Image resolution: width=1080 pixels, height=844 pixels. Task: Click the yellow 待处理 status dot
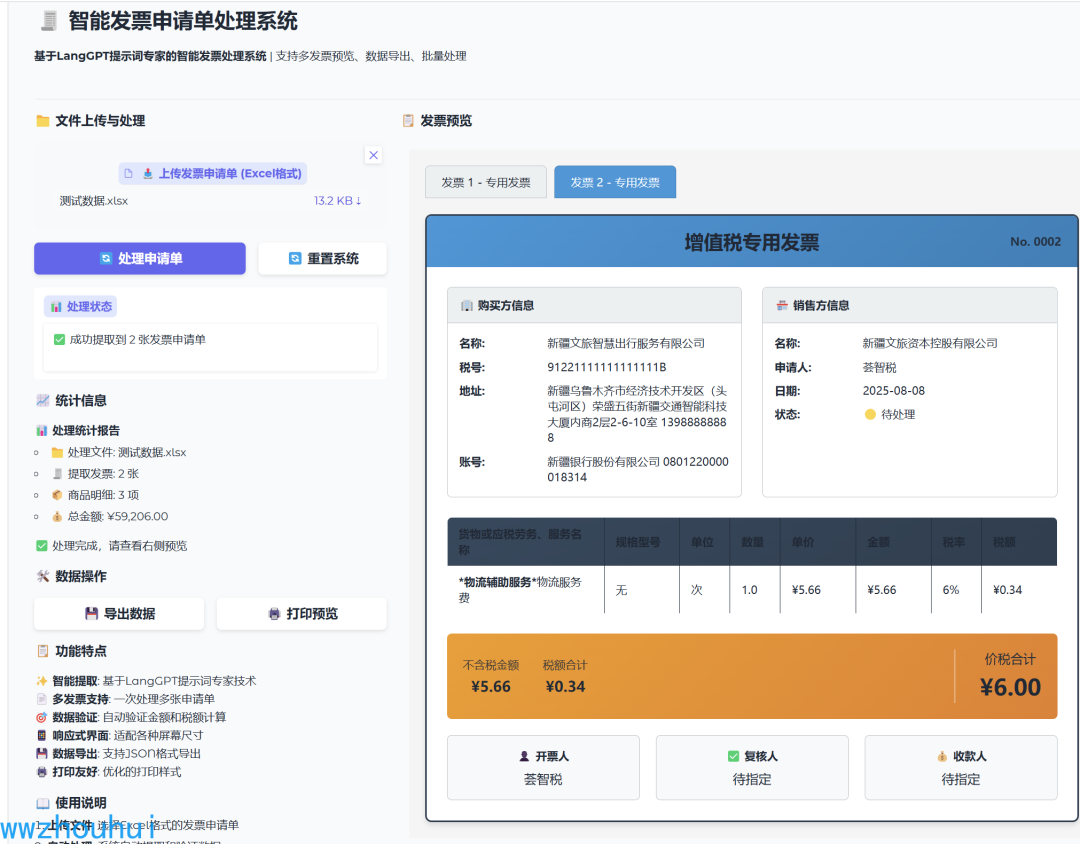tap(870, 414)
